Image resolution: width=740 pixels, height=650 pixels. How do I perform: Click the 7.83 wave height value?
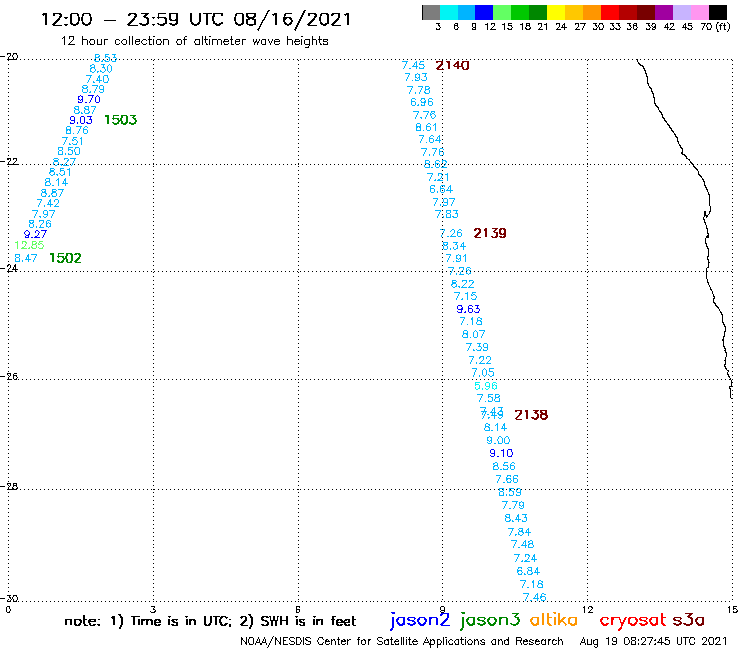[446, 214]
